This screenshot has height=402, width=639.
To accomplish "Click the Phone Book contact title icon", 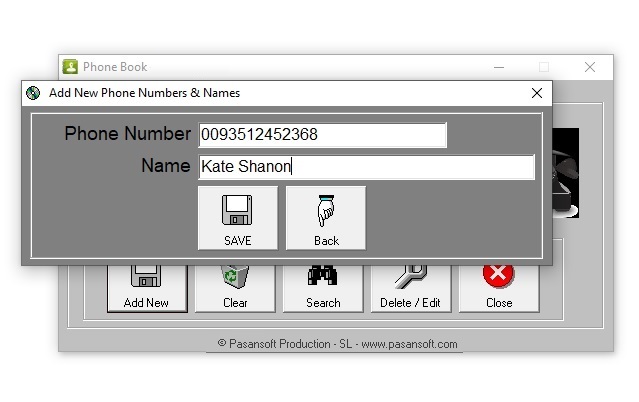I will 70,66.
